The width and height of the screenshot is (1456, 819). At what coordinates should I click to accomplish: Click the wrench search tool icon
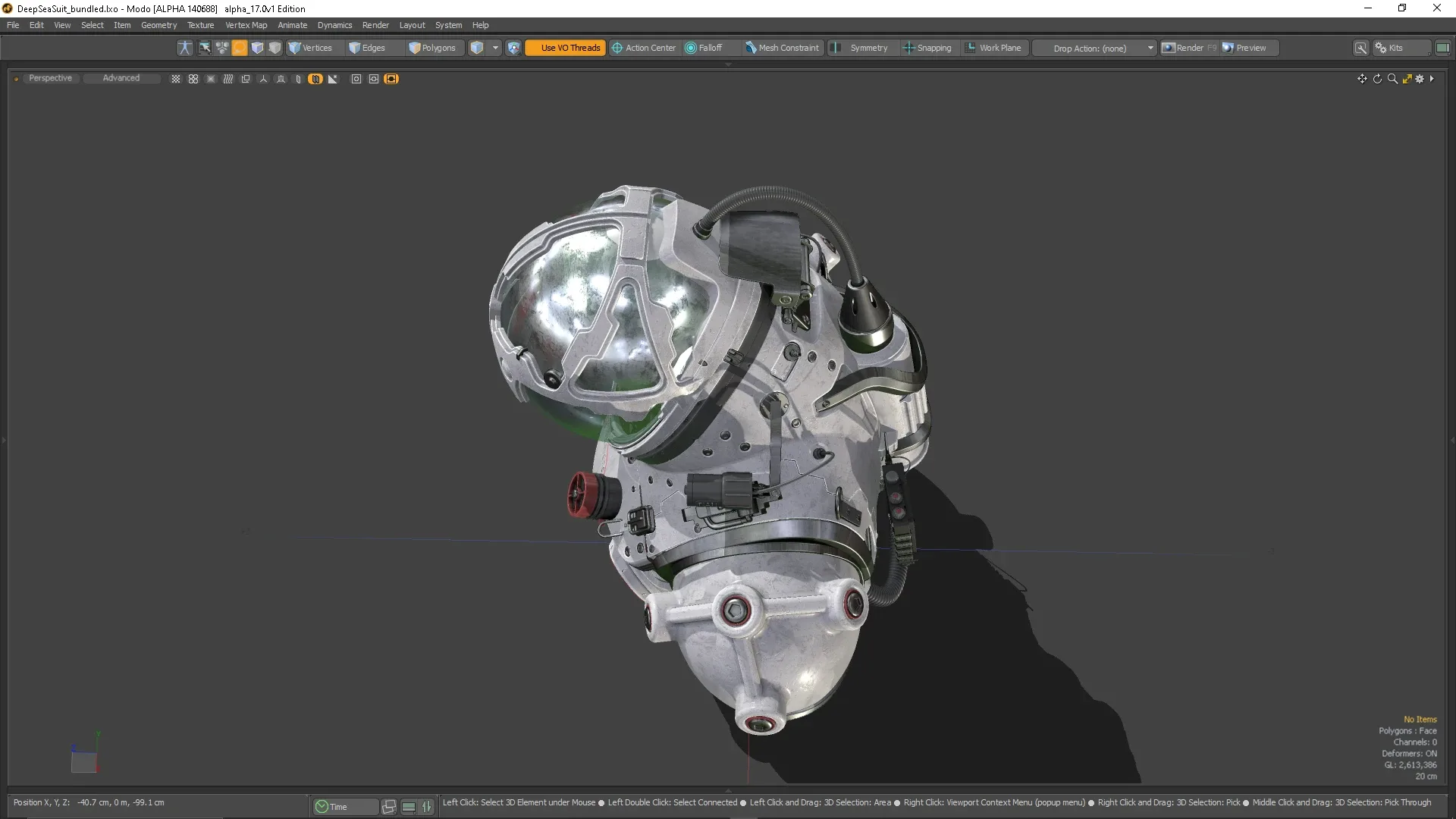point(1361,48)
